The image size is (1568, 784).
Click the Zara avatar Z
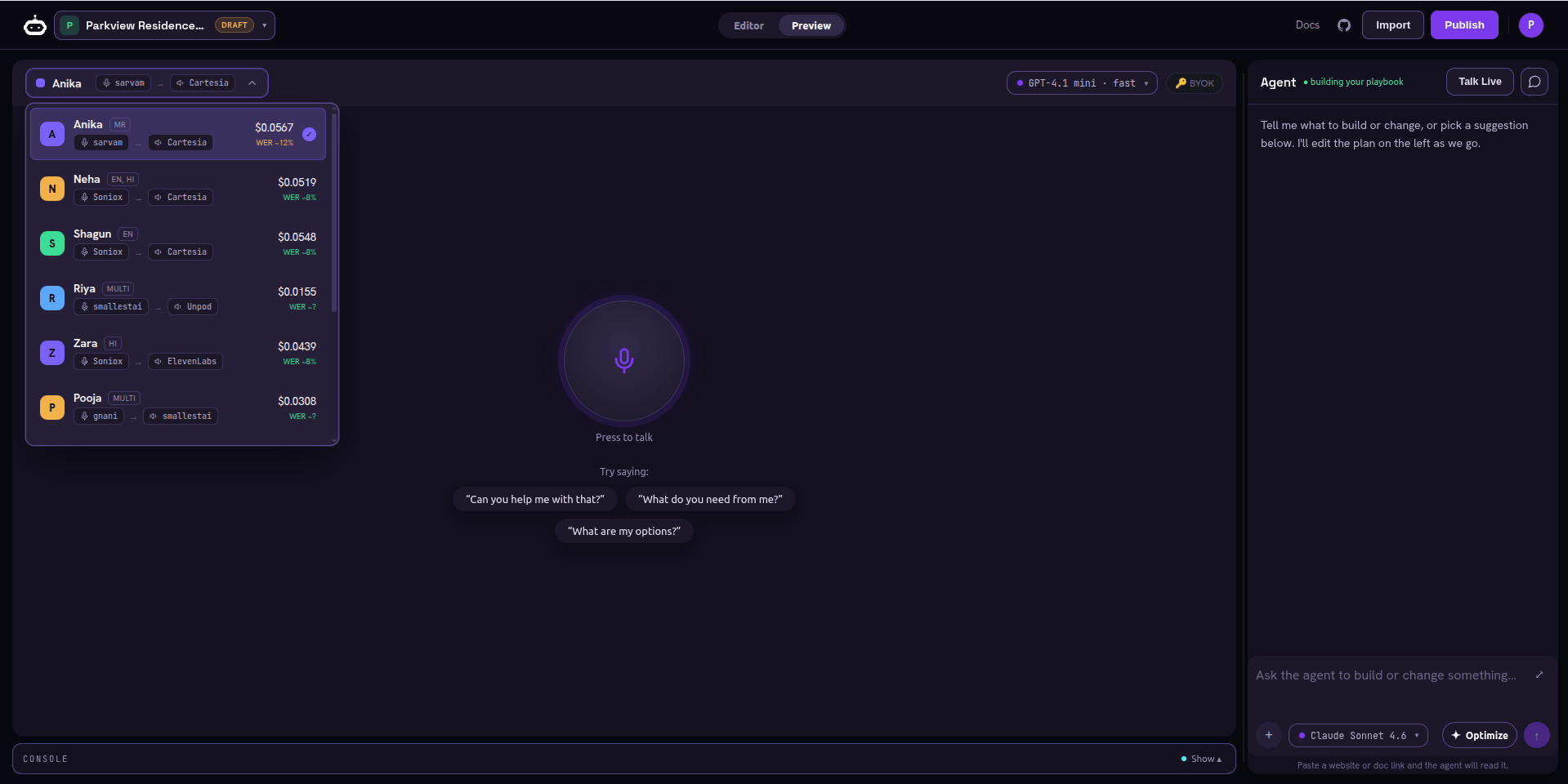(x=52, y=353)
